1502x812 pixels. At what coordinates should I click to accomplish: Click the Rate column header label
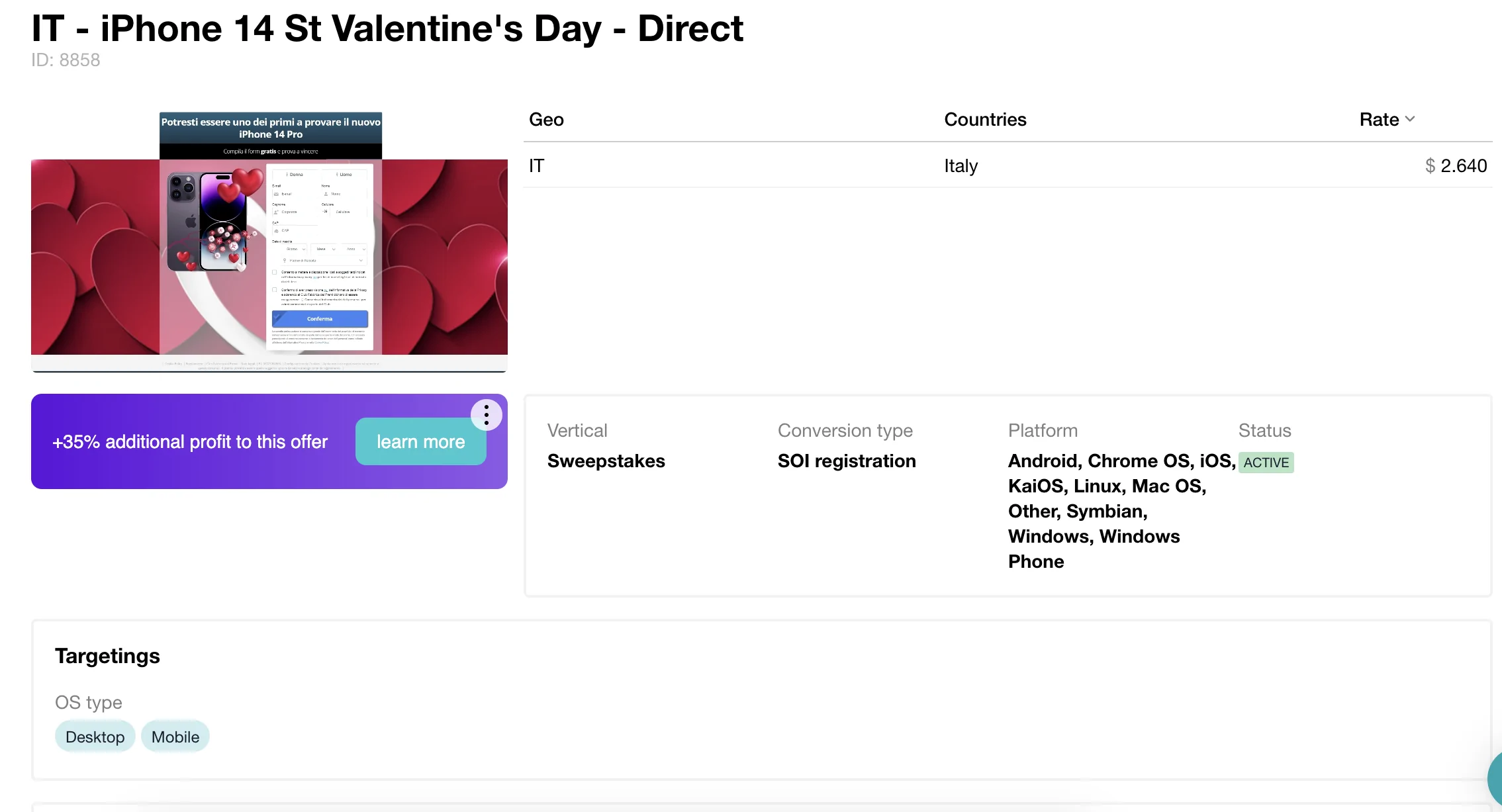[1379, 120]
